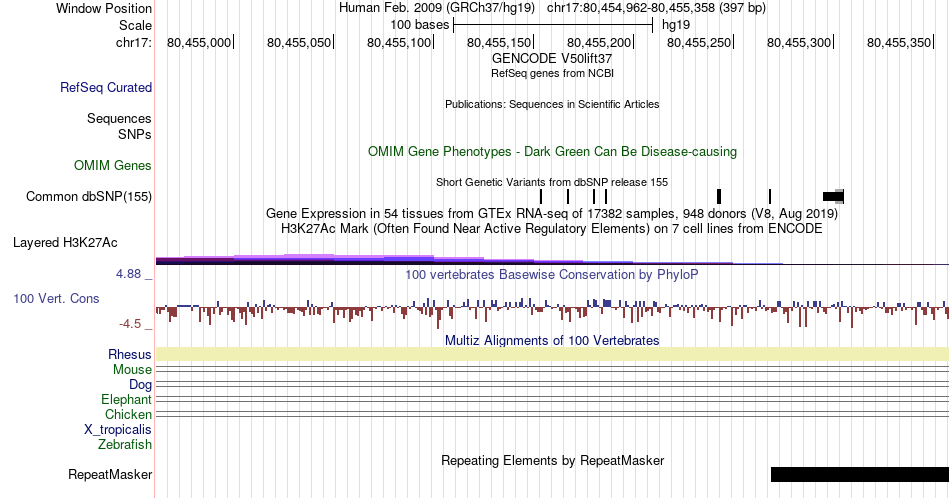This screenshot has width=950, height=498.
Task: Click Gene Expression in 54 tissues GTEx title
Action: 552,213
